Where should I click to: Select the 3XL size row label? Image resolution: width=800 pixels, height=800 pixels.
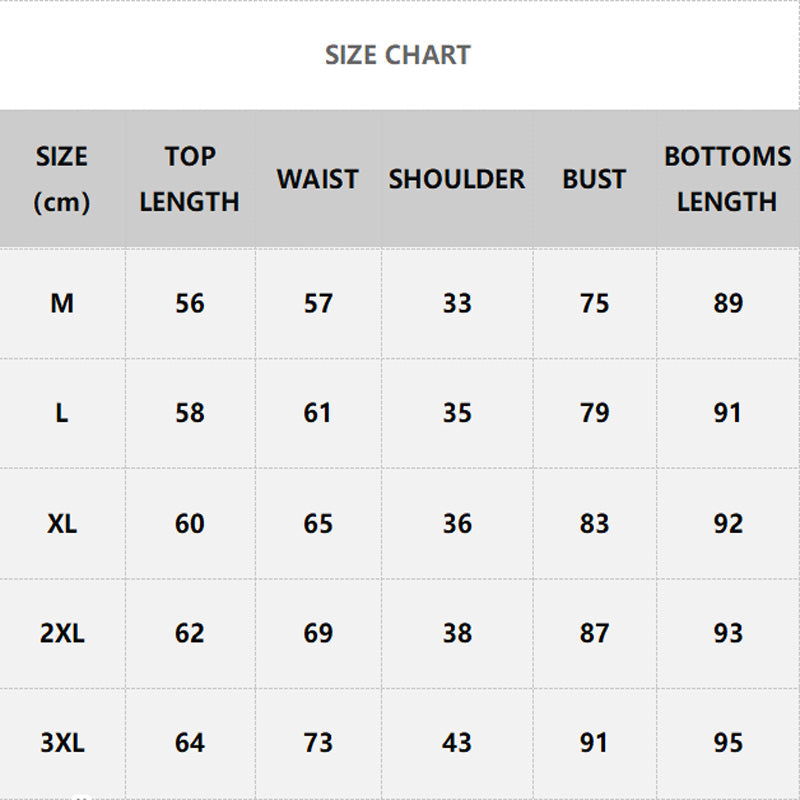pos(62,743)
